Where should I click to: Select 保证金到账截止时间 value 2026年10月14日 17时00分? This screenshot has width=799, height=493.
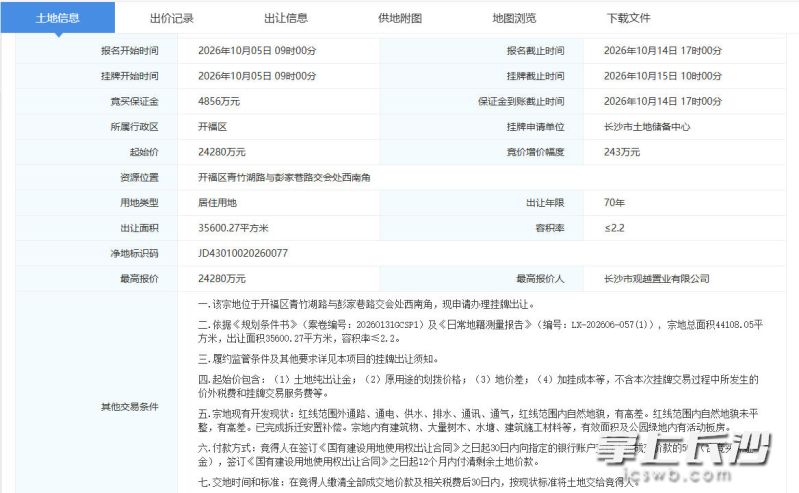[663, 101]
